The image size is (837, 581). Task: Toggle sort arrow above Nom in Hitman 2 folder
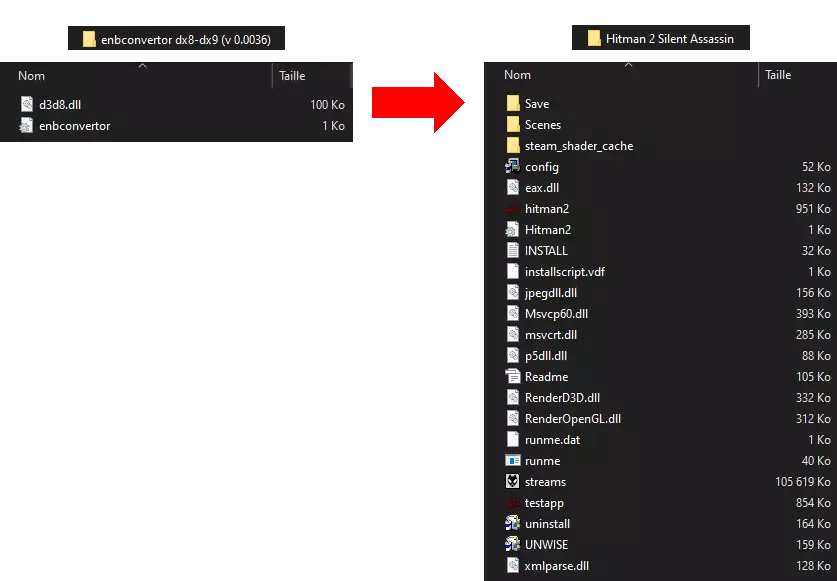tap(629, 64)
